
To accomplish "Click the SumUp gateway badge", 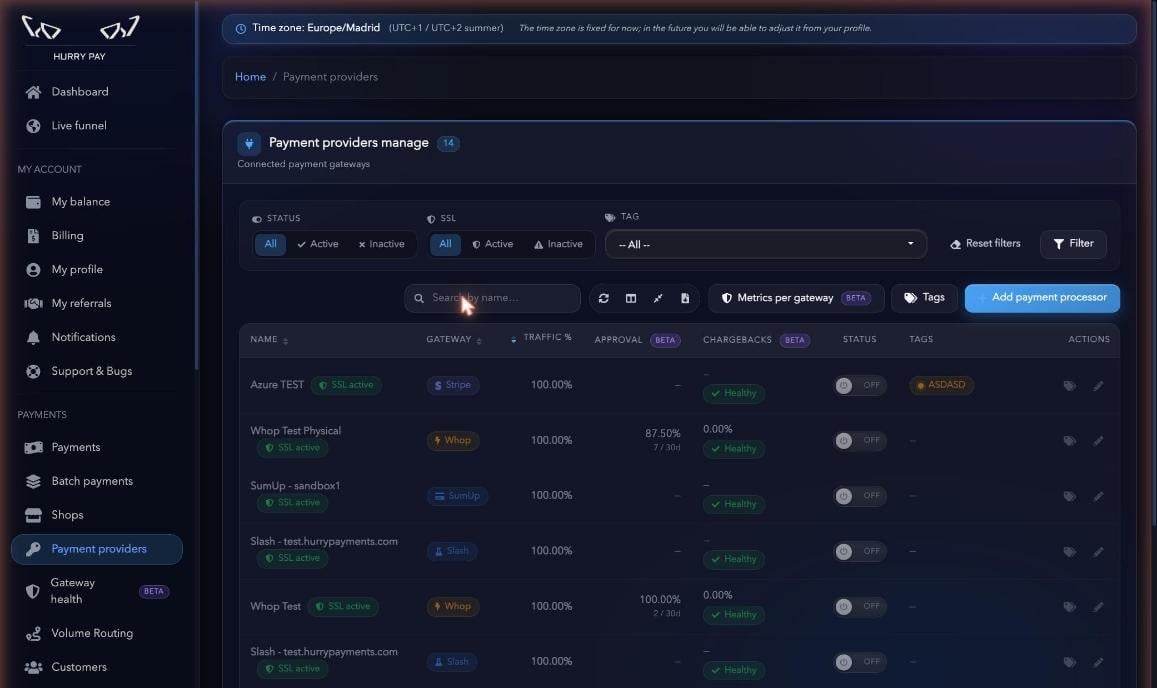I will pyautogui.click(x=457, y=496).
